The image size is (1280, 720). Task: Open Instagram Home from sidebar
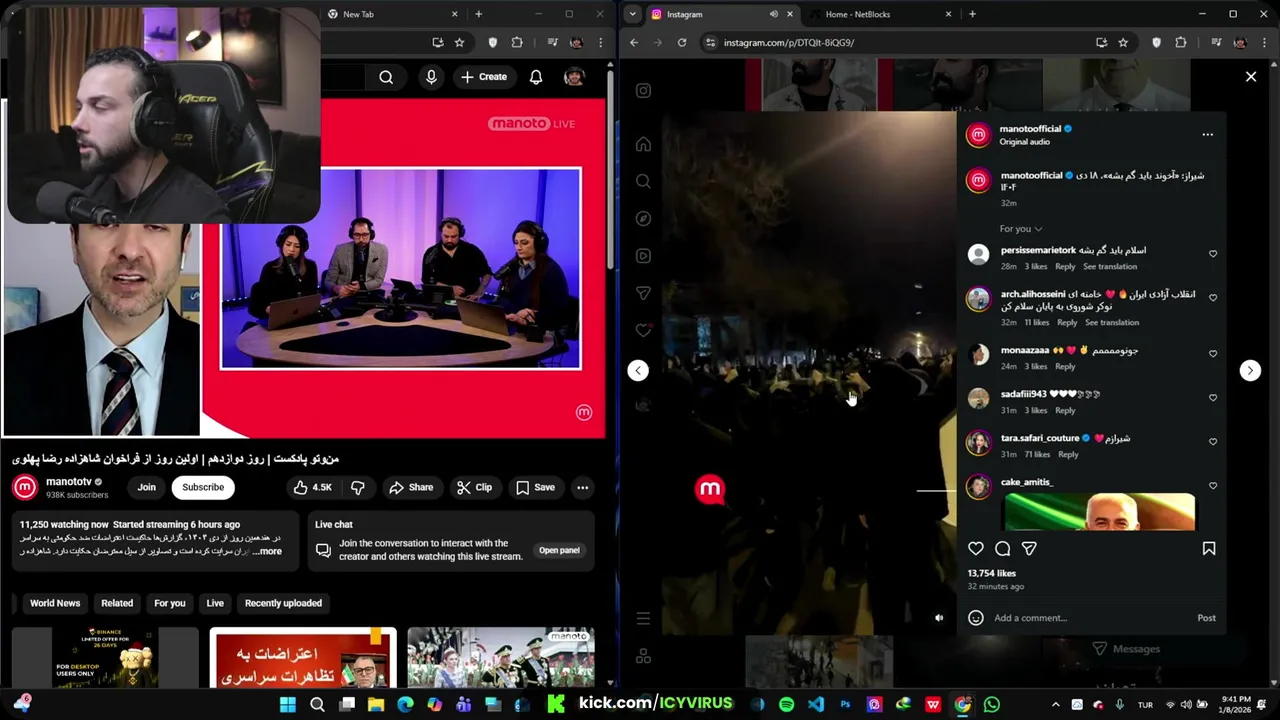643,144
